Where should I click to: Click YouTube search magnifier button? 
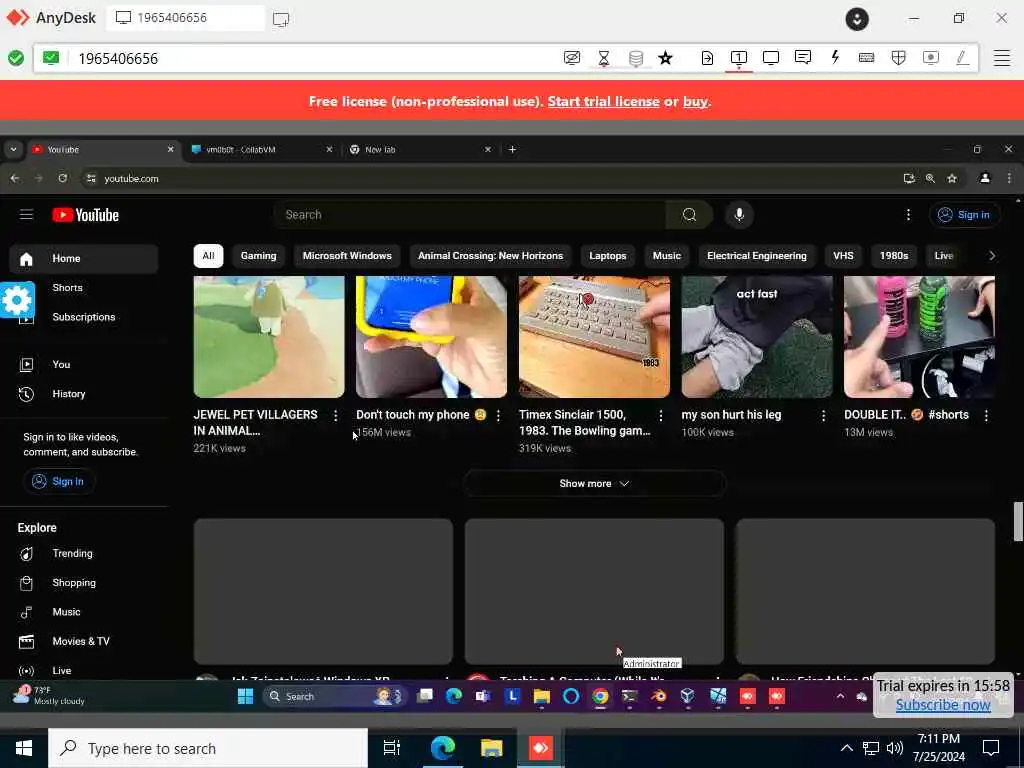[x=689, y=215]
